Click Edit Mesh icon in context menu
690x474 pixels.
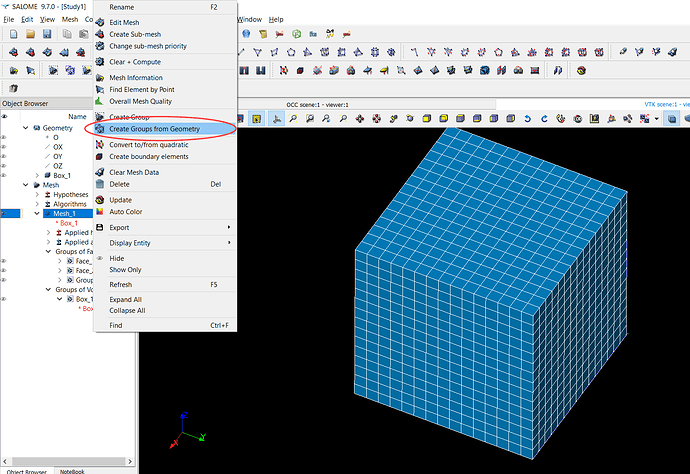tap(100, 23)
